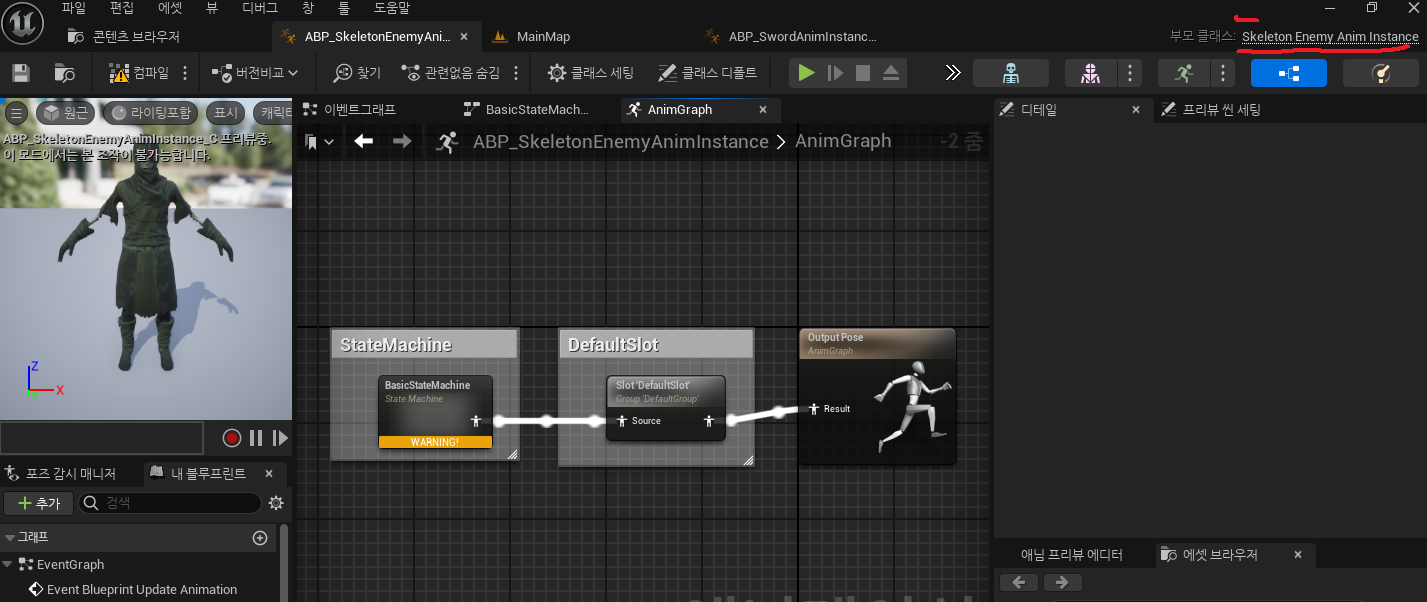Open the BasicStateMachine graph tab

pos(527,109)
